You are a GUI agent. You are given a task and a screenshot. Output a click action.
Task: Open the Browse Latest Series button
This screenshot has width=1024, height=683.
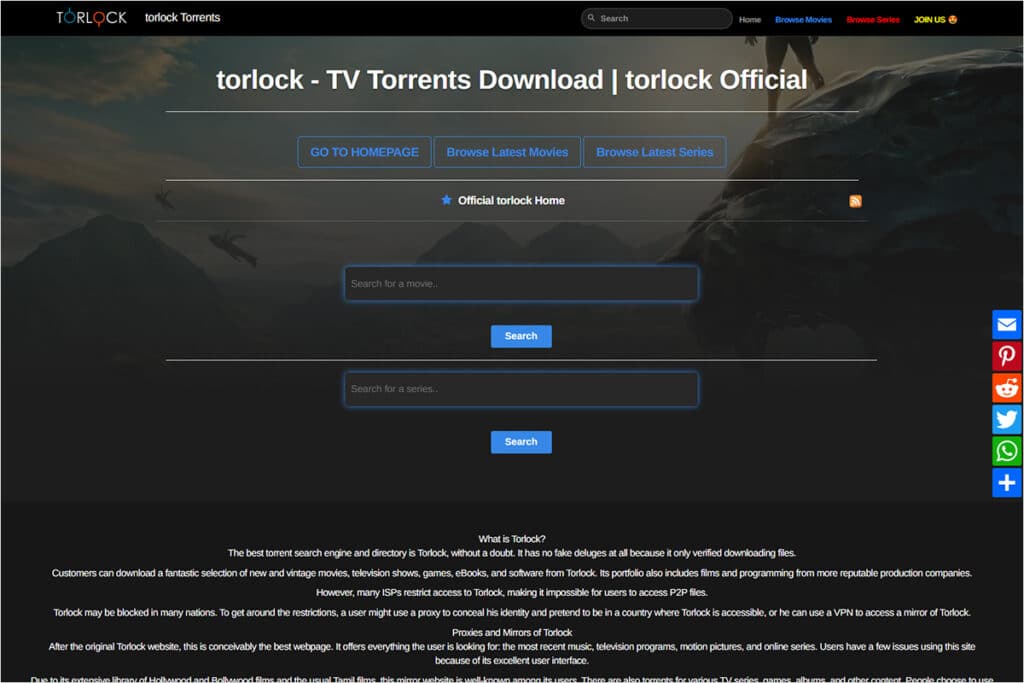pos(654,152)
